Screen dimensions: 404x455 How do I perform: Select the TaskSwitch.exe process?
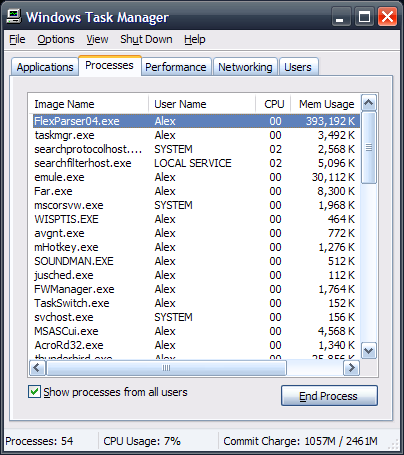196,303
